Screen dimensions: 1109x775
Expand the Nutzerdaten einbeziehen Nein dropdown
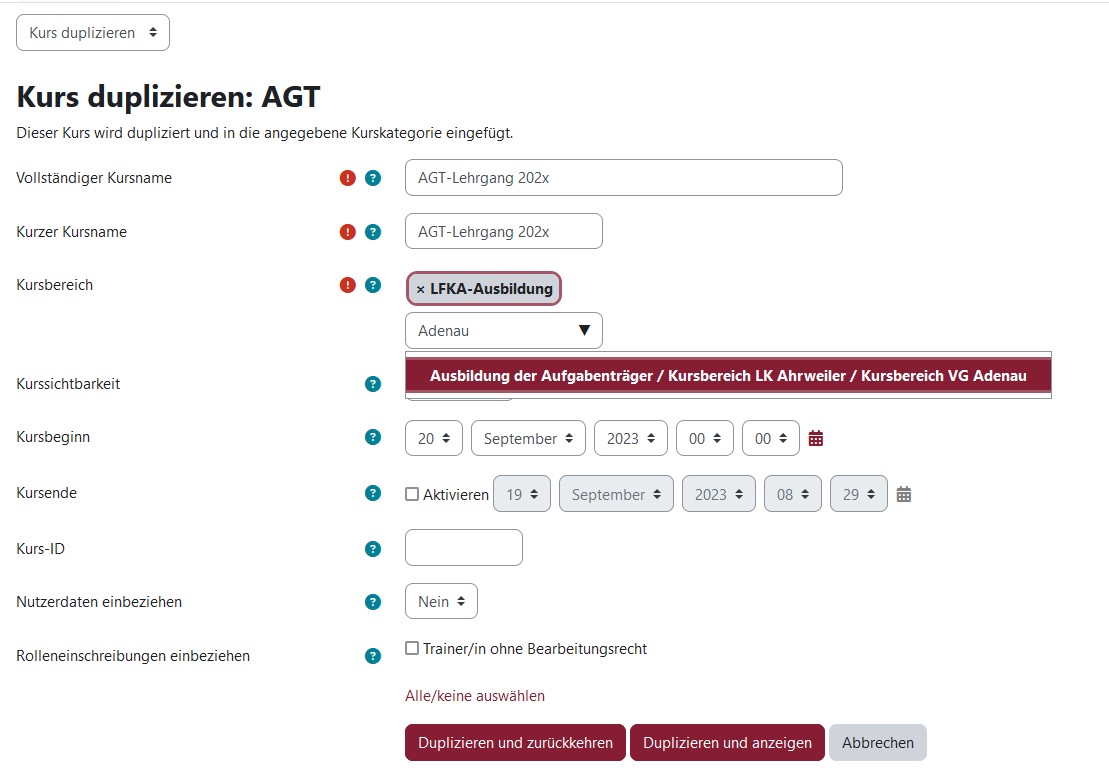441,602
